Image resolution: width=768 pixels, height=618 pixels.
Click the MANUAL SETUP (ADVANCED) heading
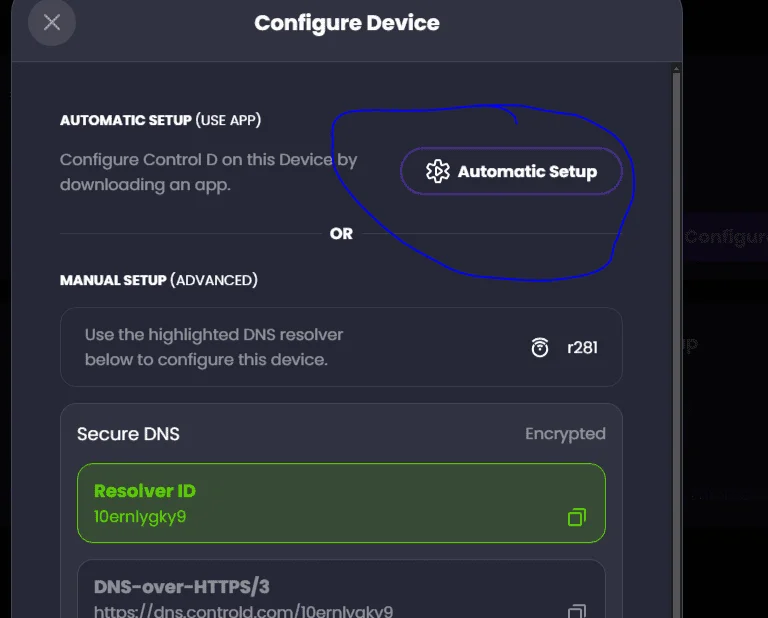click(x=159, y=280)
